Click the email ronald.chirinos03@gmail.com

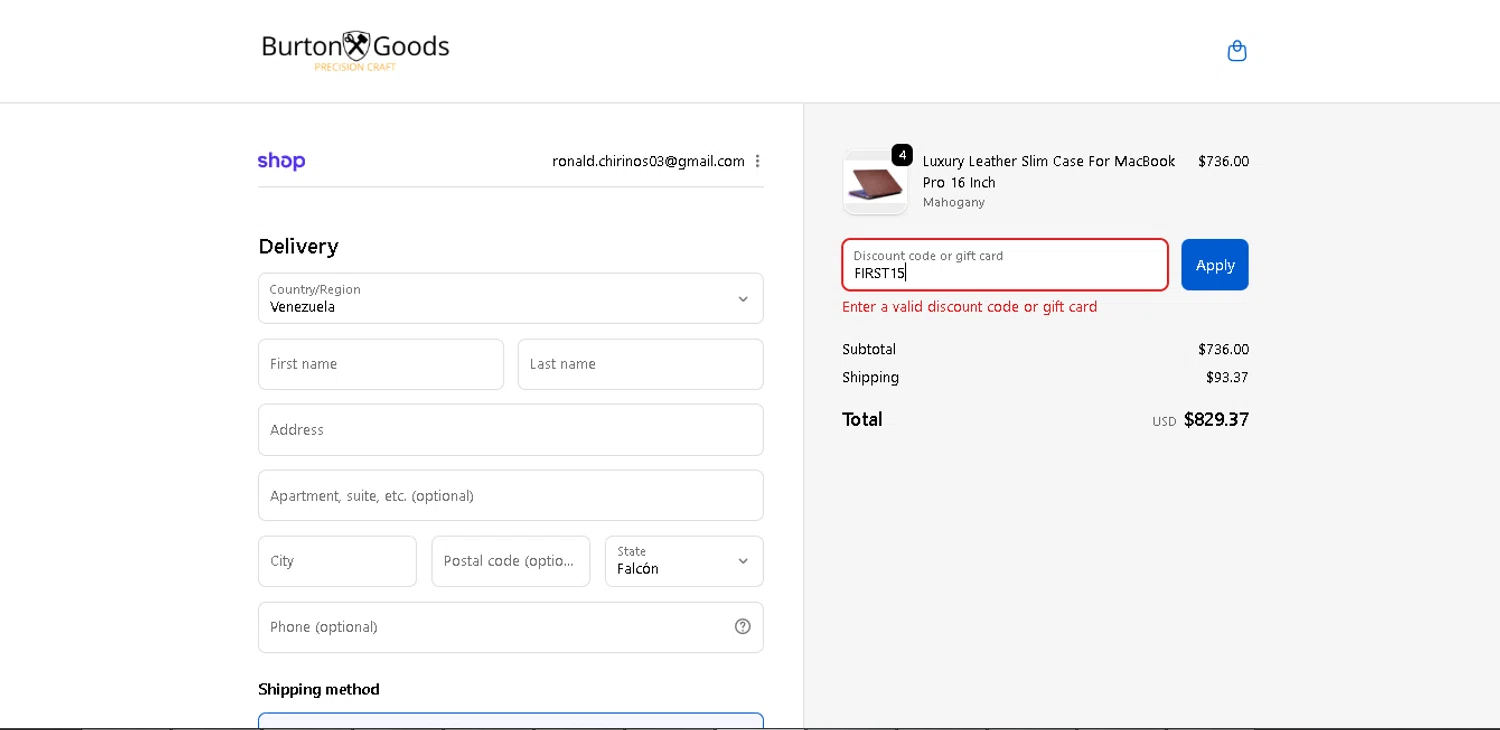[x=648, y=161]
